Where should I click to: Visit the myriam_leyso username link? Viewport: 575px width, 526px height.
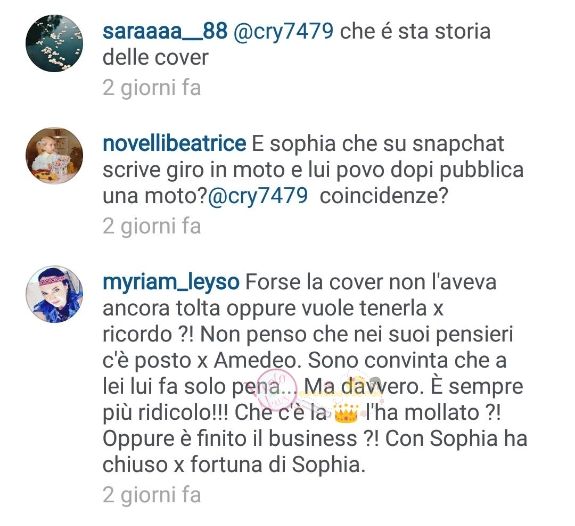(x=171, y=283)
